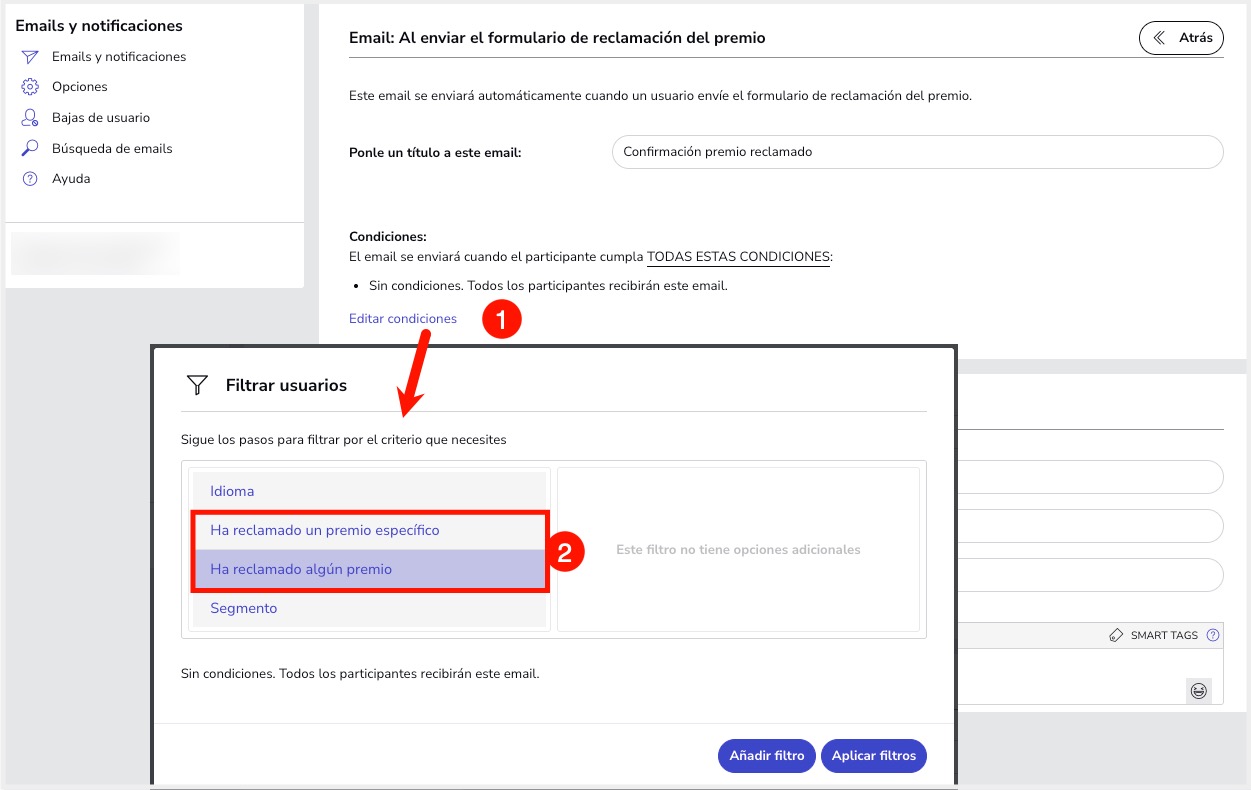Open Opciones via the gear icon
Image resolution: width=1251 pixels, height=790 pixels.
tap(31, 87)
